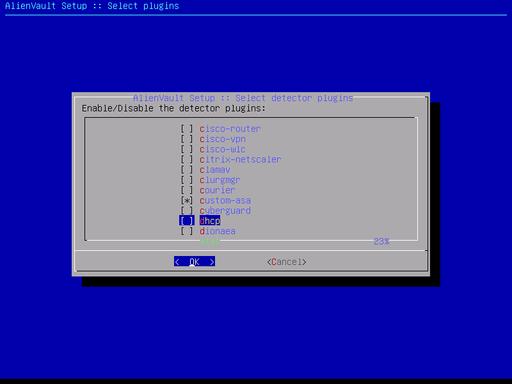The width and height of the screenshot is (512, 384).
Task: Uncheck the custom-asa checkbox
Action: tap(187, 201)
